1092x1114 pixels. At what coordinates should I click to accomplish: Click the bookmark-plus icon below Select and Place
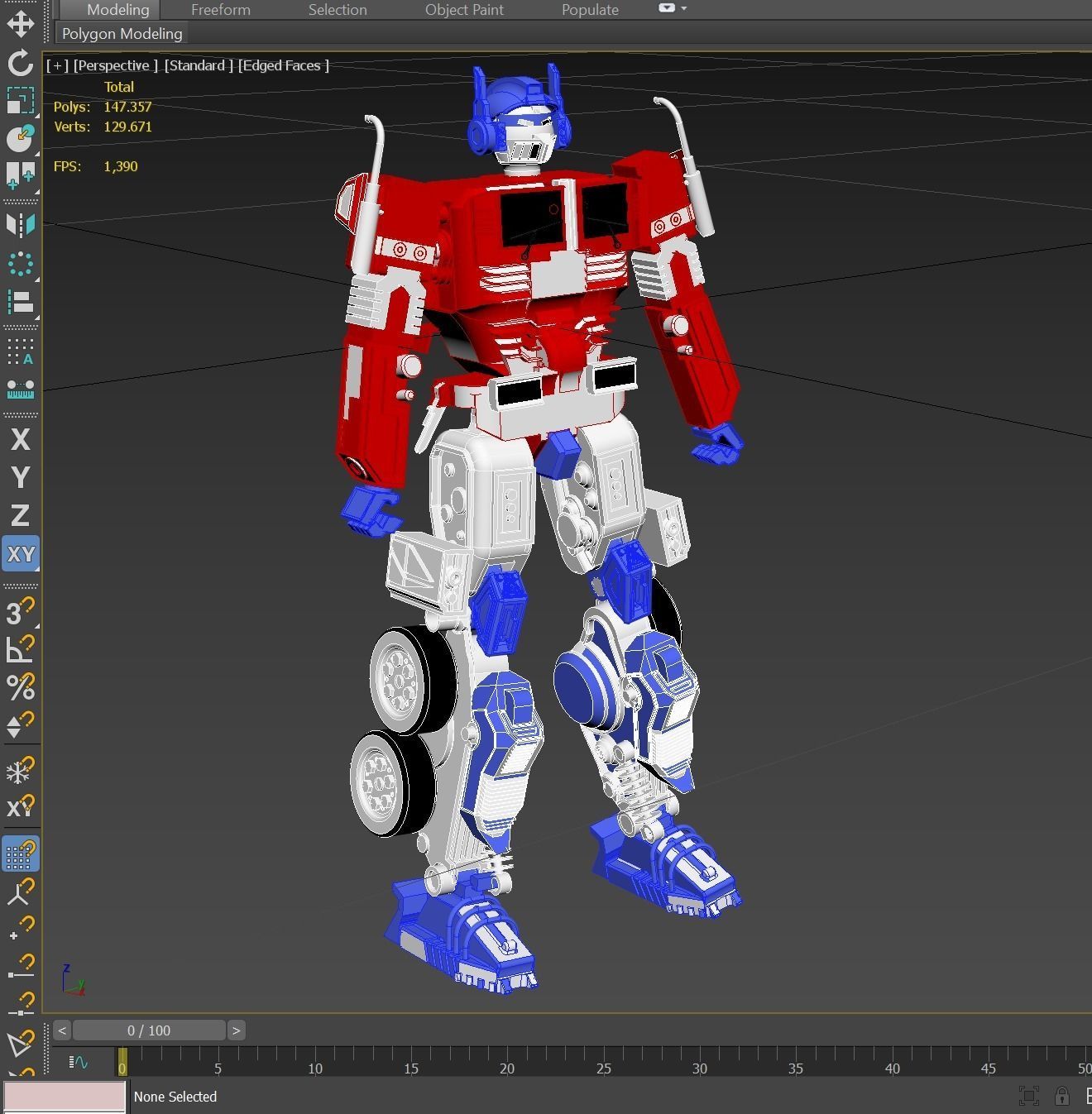tap(20, 175)
